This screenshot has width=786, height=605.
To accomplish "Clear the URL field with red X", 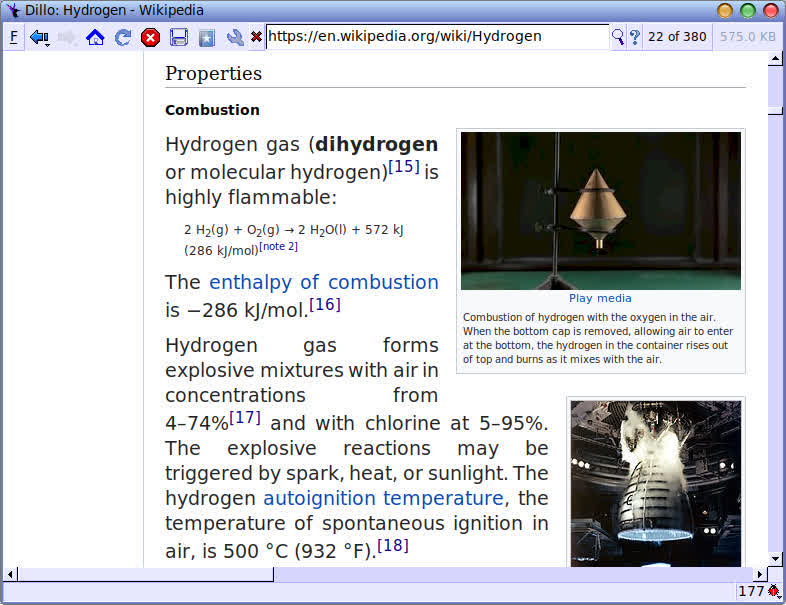I will pos(256,37).
